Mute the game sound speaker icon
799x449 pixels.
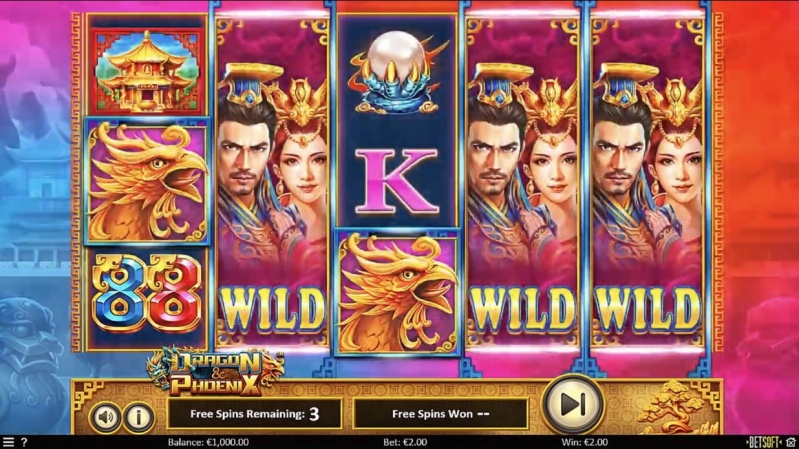tap(105, 417)
